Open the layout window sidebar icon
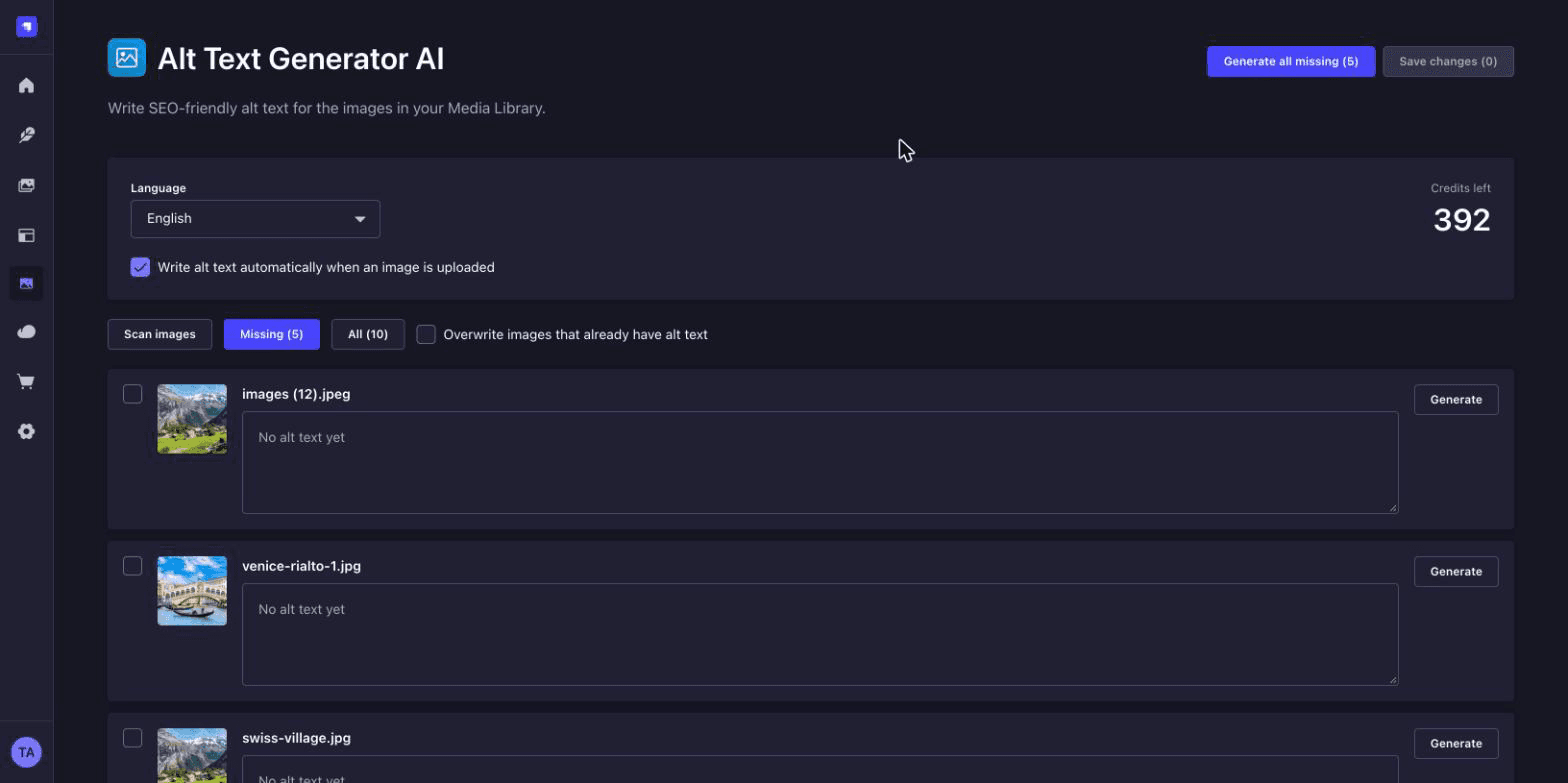This screenshot has width=1568, height=783. pos(26,235)
